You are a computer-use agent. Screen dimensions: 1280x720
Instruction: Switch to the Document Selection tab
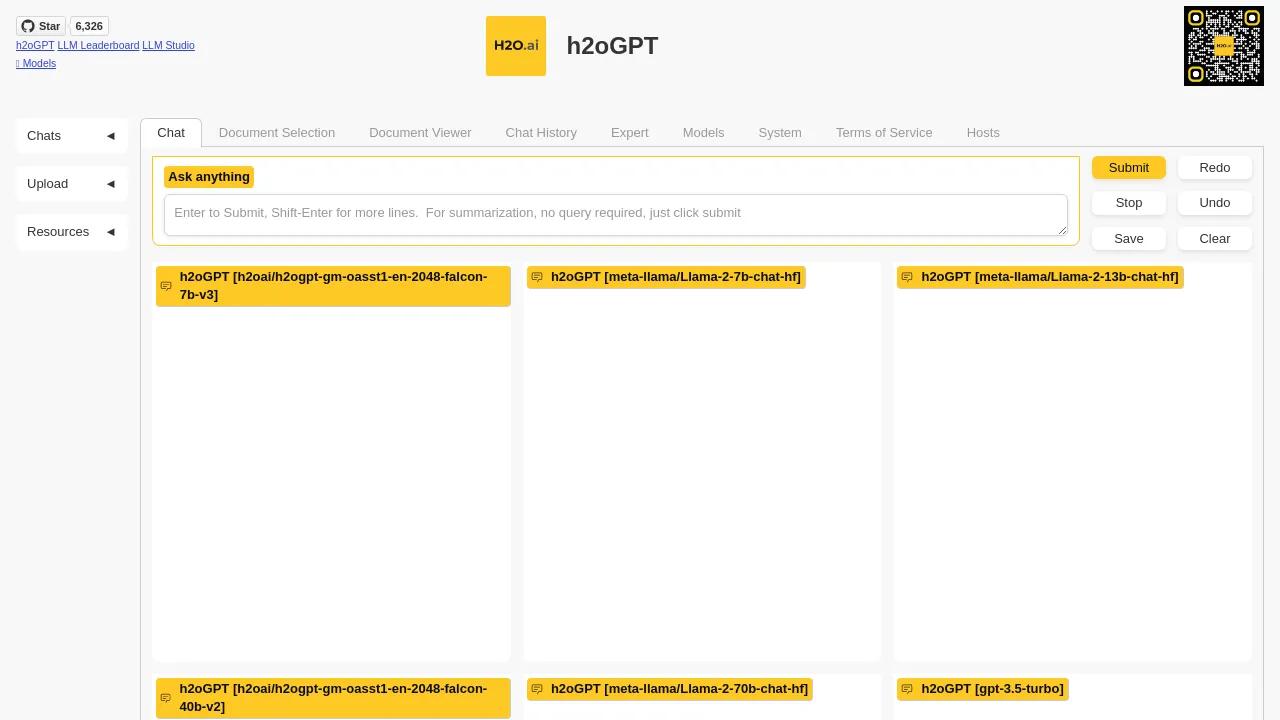pos(277,133)
